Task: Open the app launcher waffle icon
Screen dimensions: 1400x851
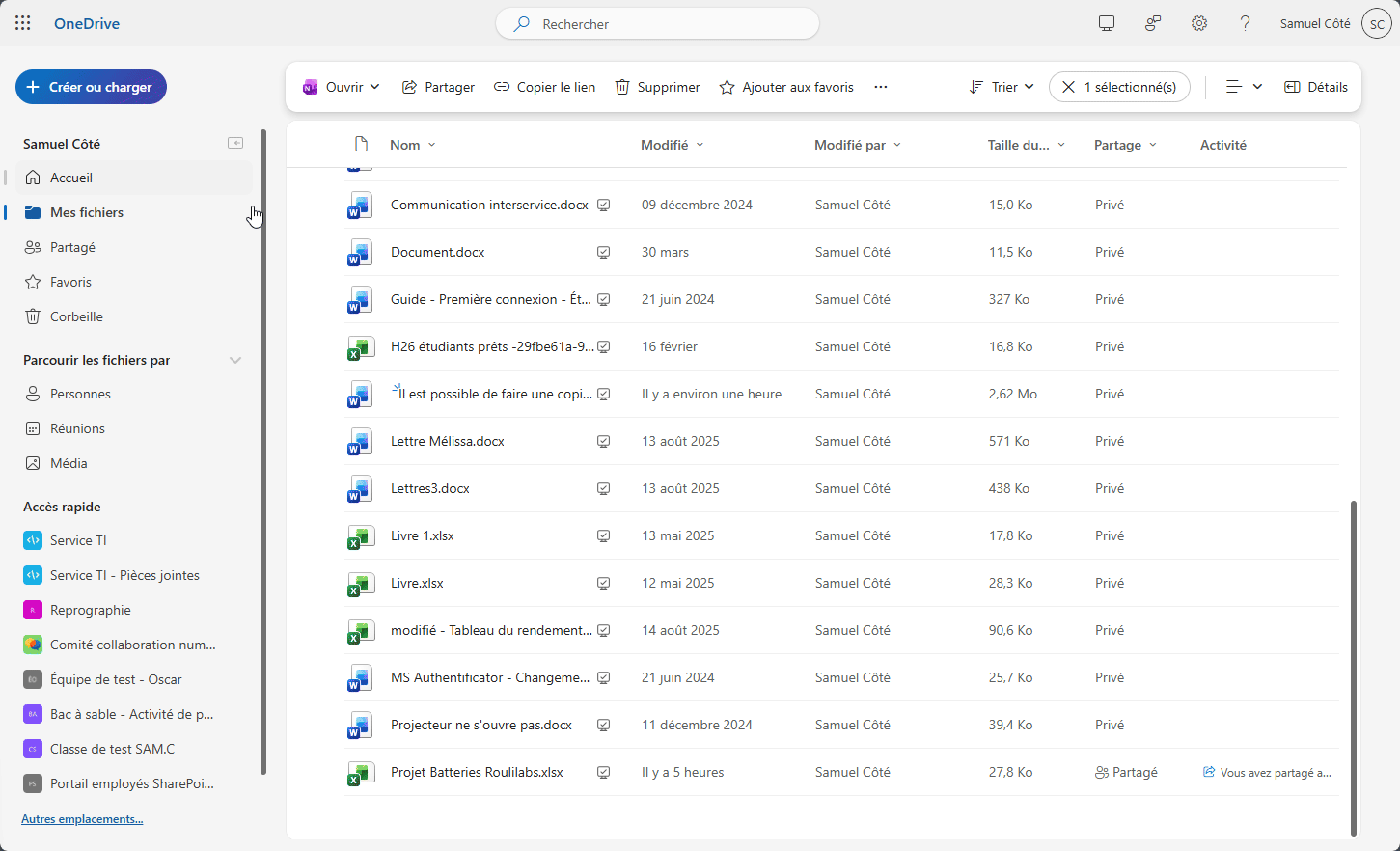Action: (23, 23)
